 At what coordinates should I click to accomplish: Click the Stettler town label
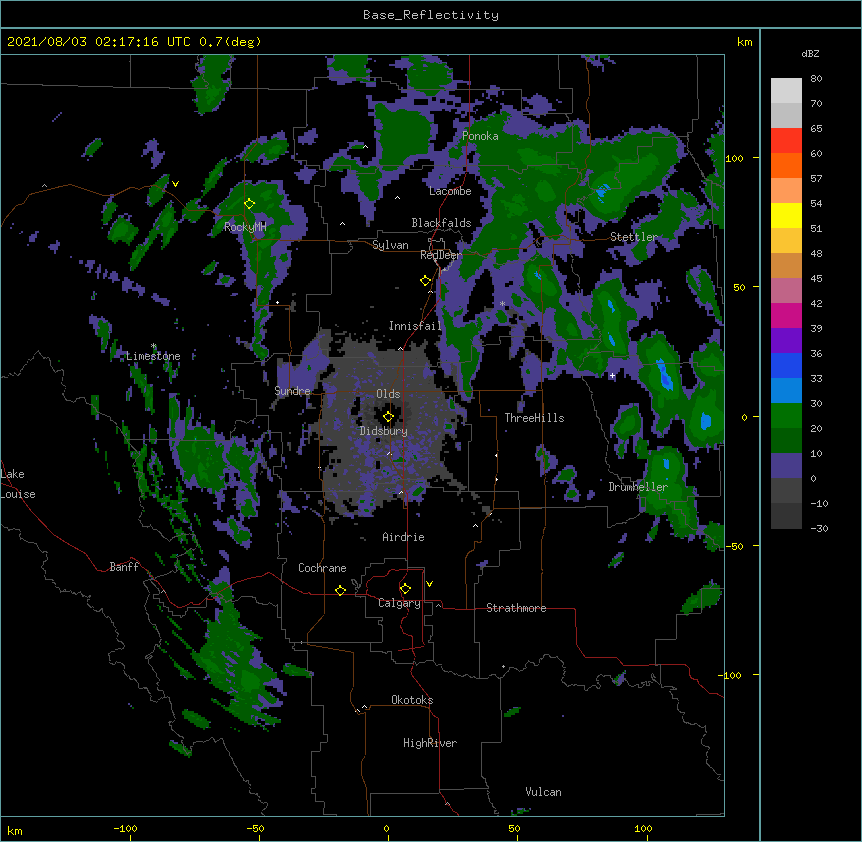[x=634, y=237]
